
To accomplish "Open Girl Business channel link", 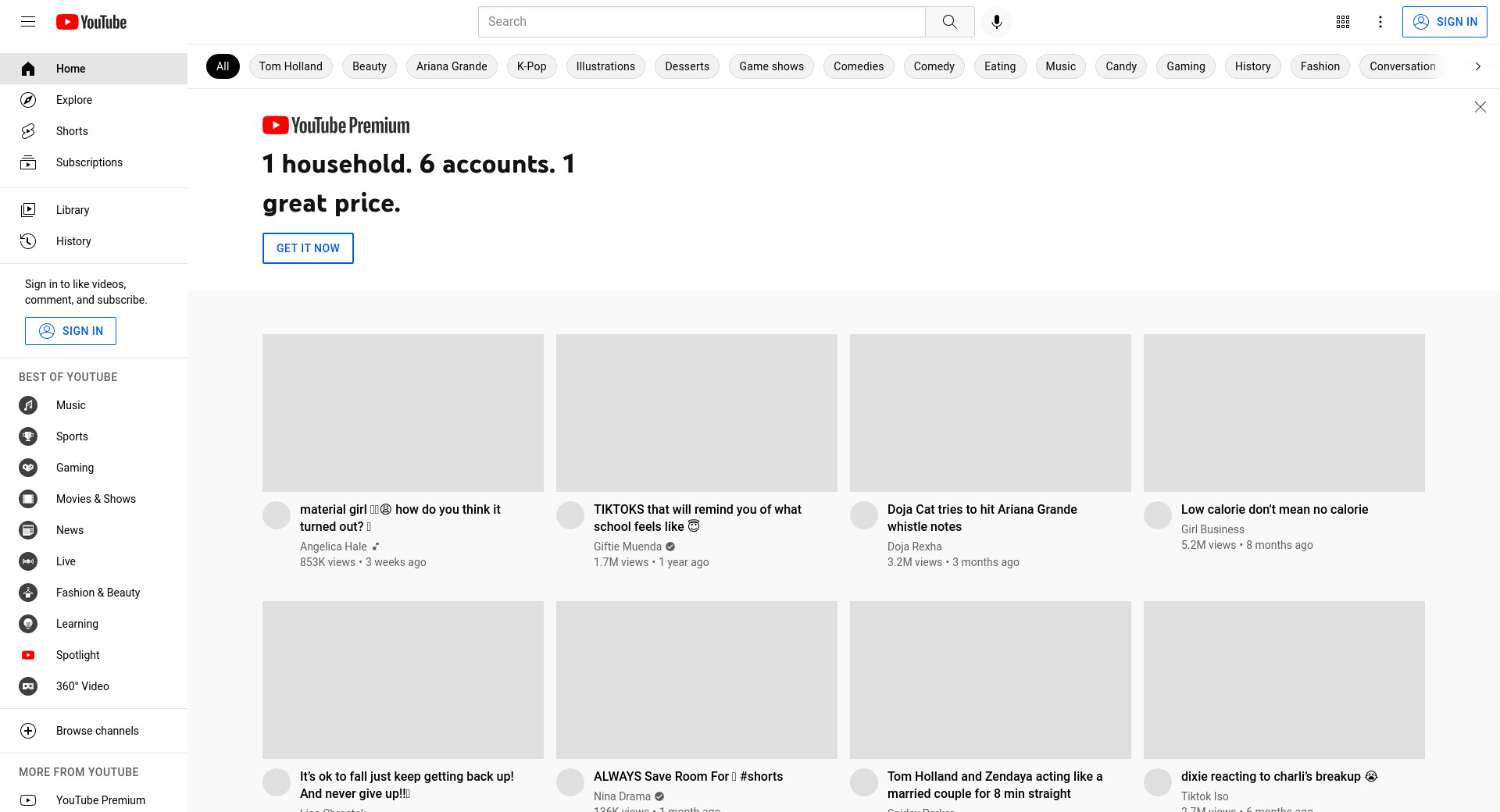I will [x=1212, y=529].
